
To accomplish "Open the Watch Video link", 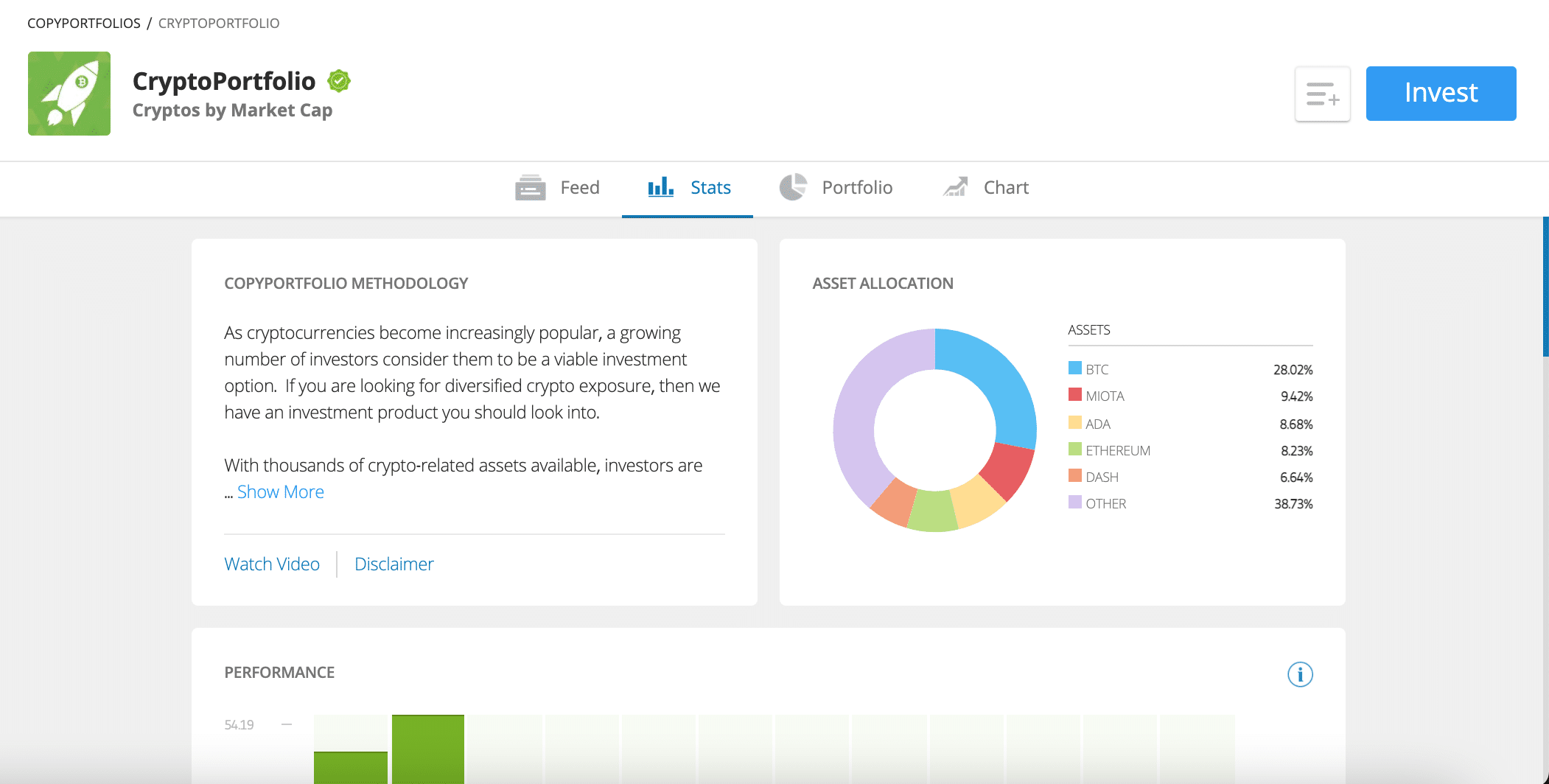I will click(x=272, y=564).
